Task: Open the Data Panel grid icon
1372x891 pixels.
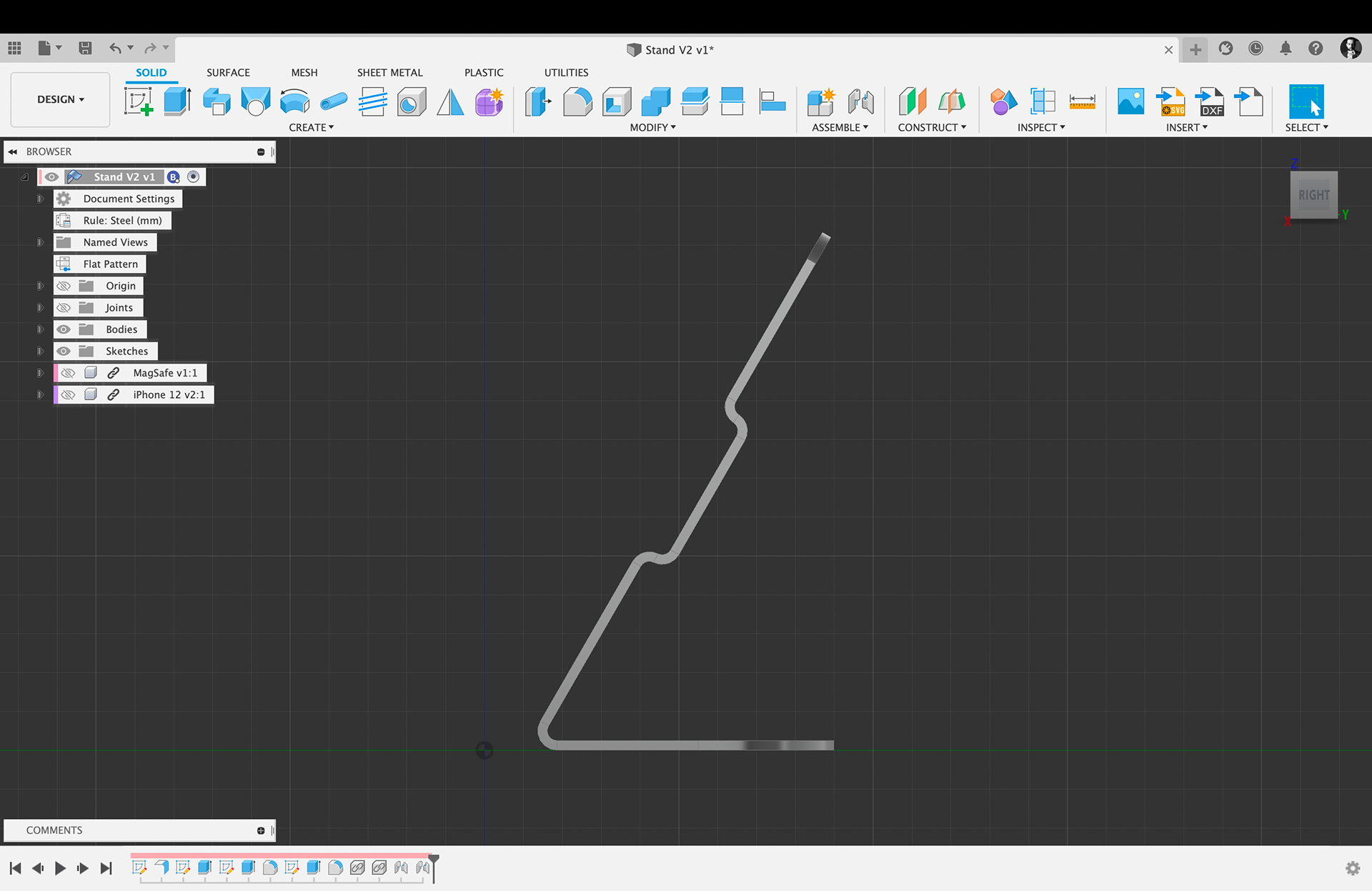Action: pyautogui.click(x=14, y=49)
